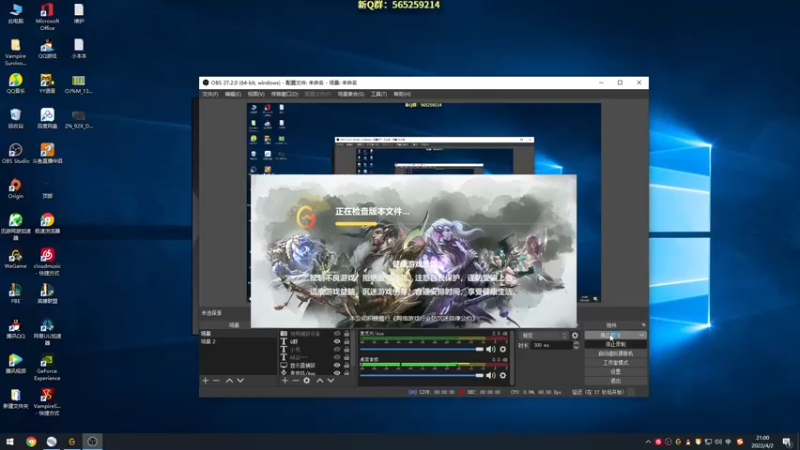Toggle visibility of the video capture device source

click(337, 334)
